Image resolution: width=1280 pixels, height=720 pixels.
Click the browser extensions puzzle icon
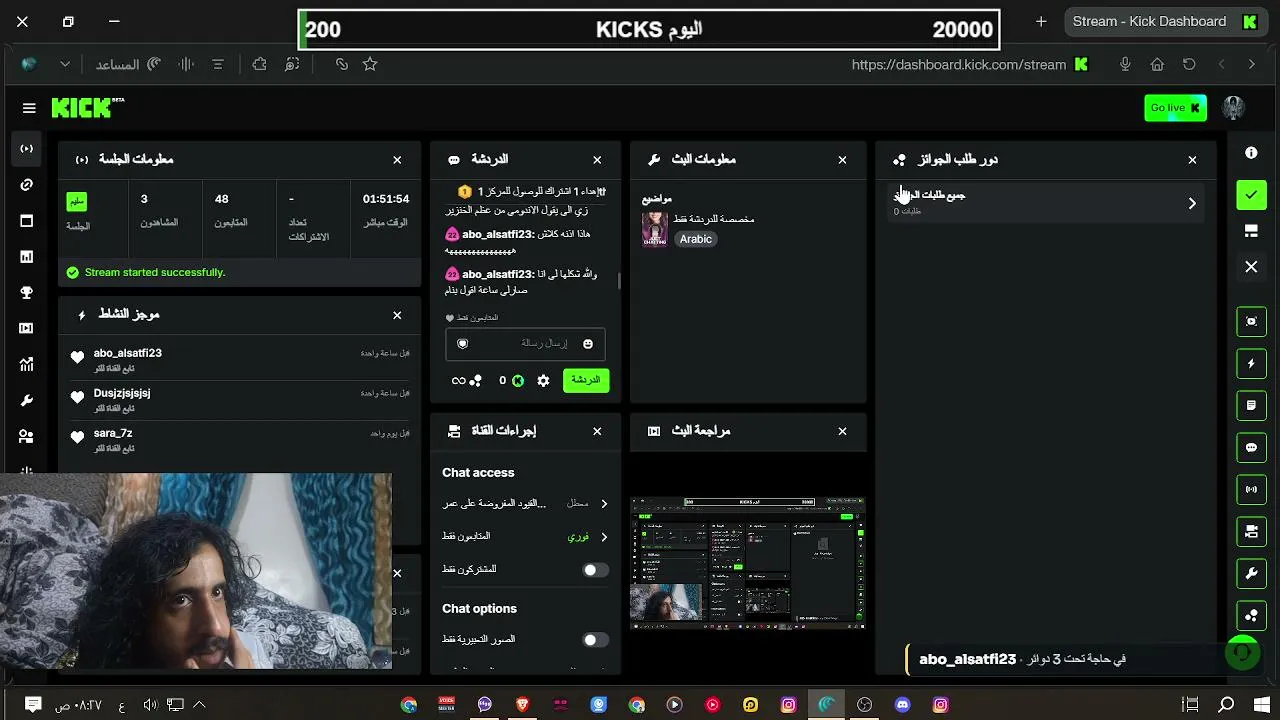click(260, 64)
